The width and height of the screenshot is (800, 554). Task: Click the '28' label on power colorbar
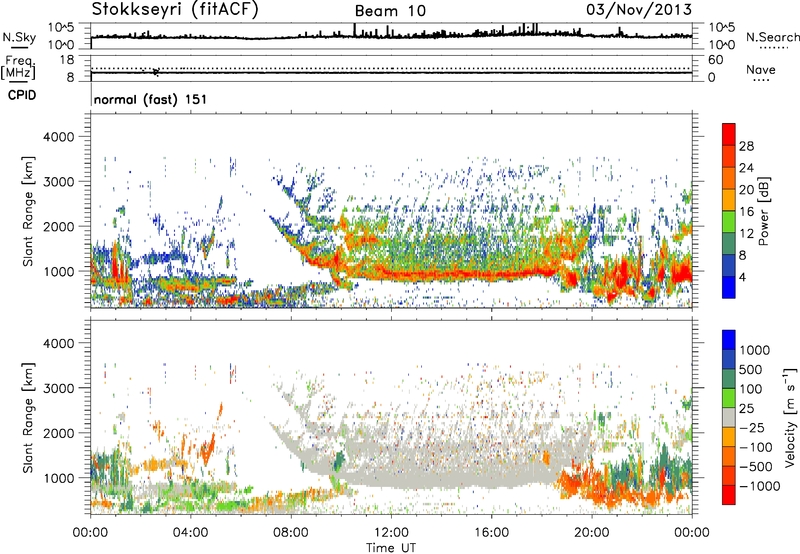(746, 146)
